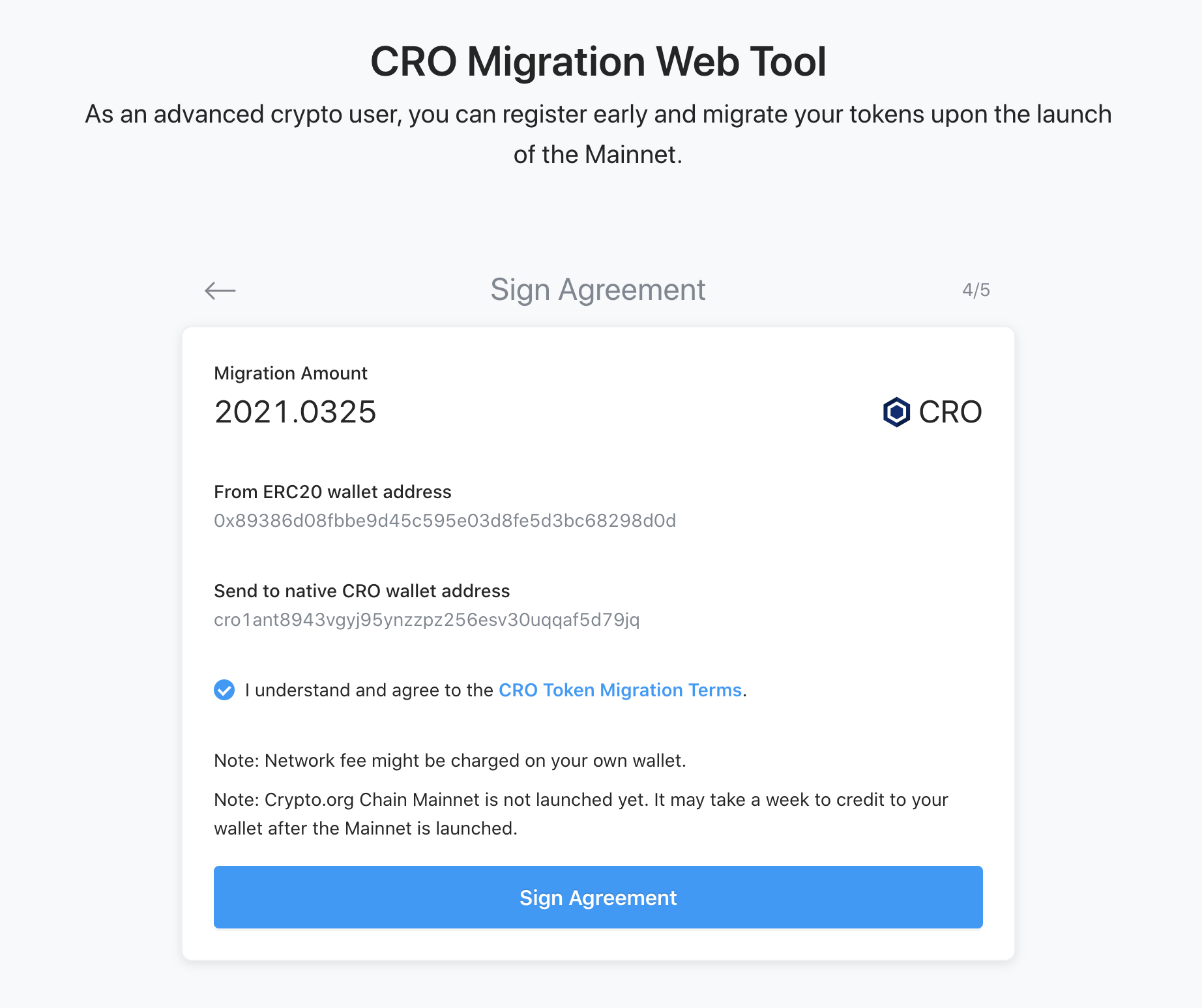Screen dimensions: 1202x1008
Task: Click the network fee note text
Action: [x=450, y=760]
